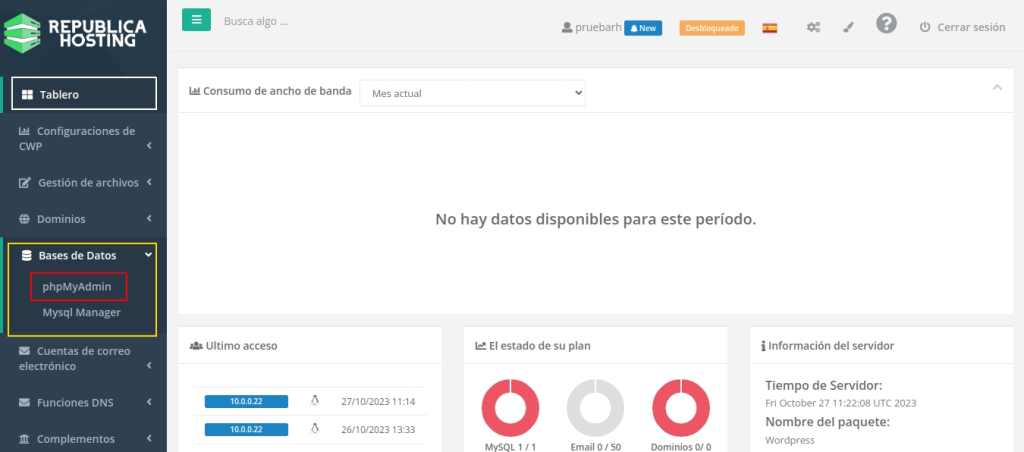Select Tablero in the sidebar
Screen dimensions: 1024x452
pos(84,94)
